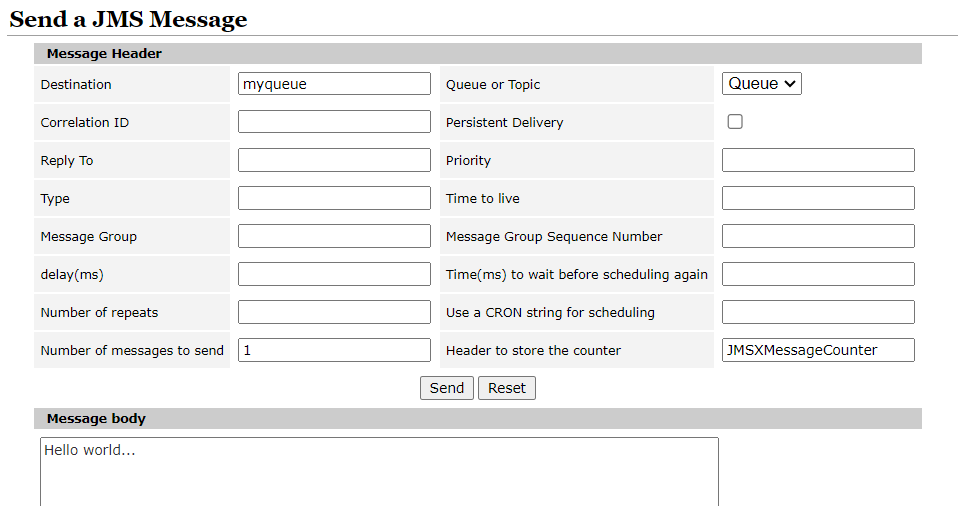Screen dimensions: 966x506
Task: Submit the message with Send button
Action: pos(447,388)
